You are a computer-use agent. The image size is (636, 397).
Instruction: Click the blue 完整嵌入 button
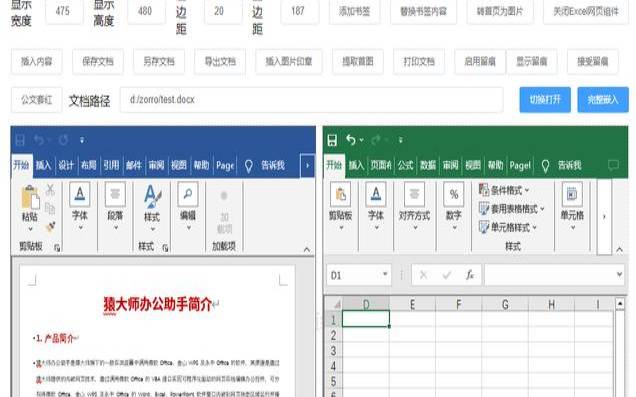603,100
